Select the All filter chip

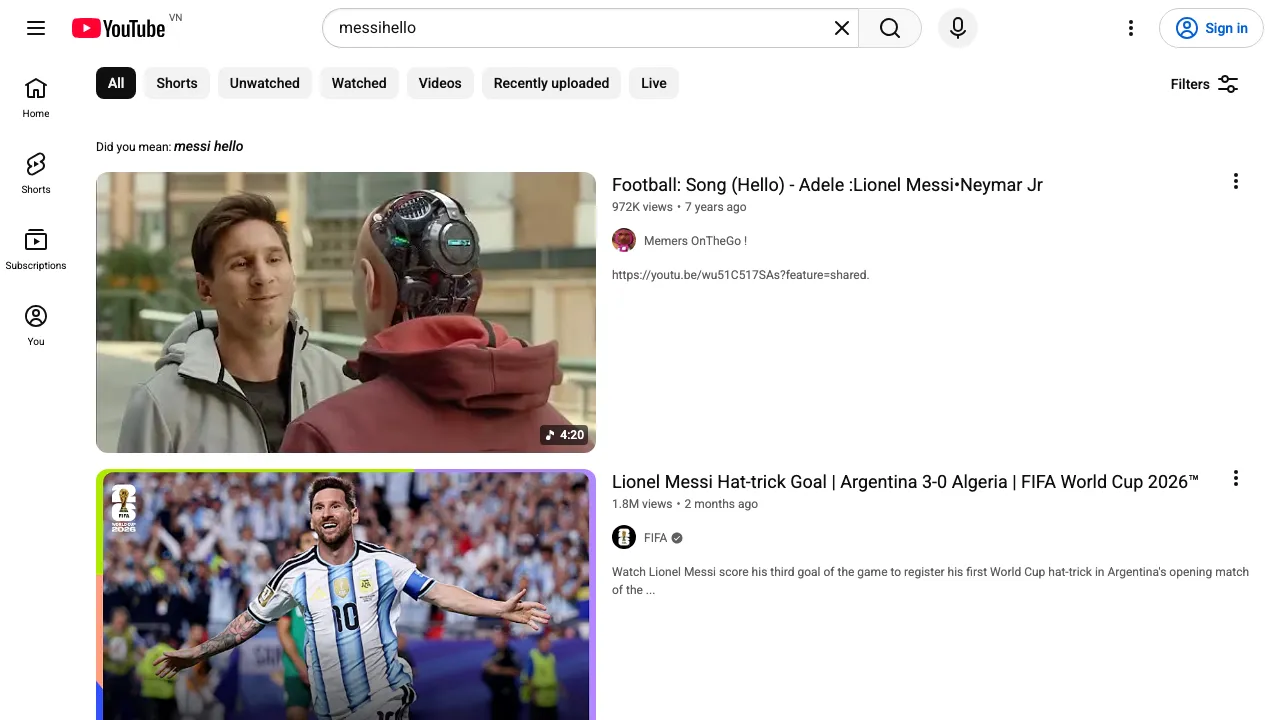coord(116,83)
